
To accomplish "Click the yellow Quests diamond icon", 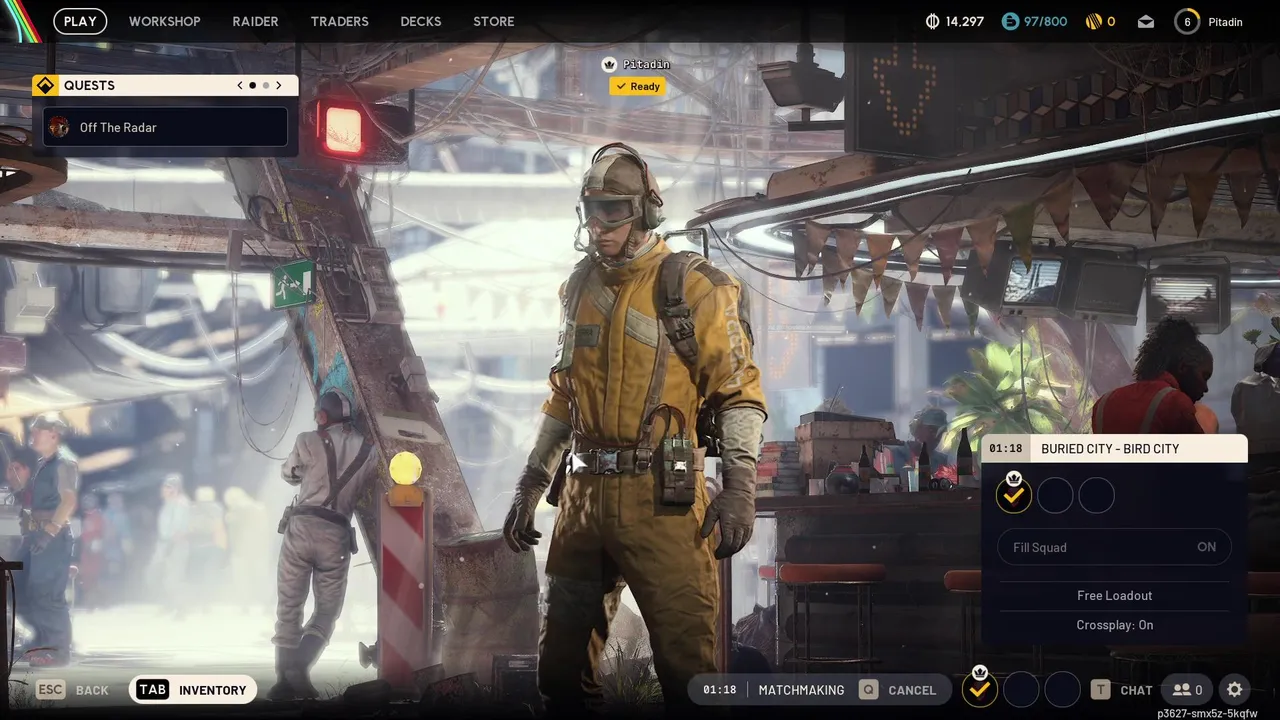I will point(45,86).
